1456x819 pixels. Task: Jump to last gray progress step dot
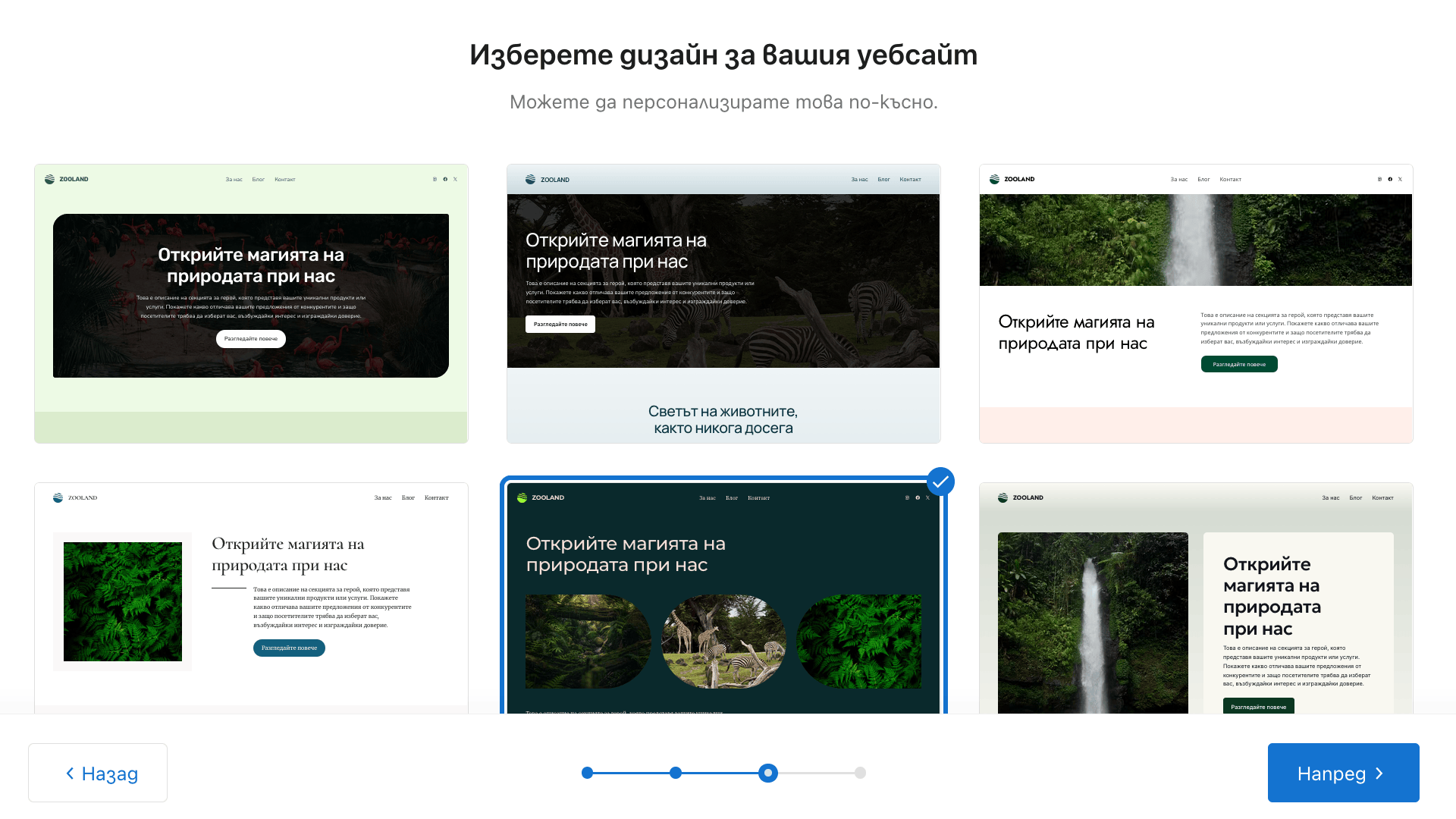click(860, 773)
